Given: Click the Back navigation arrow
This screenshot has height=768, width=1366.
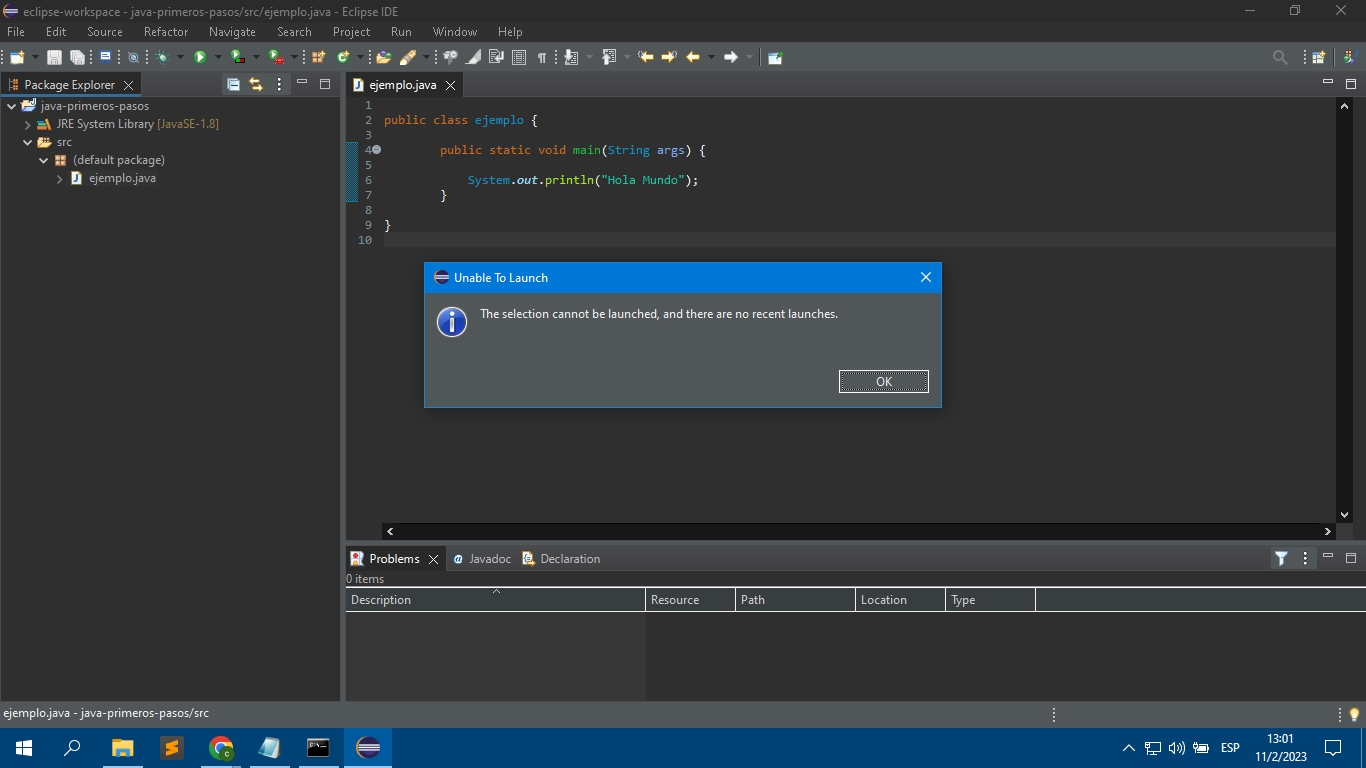Looking at the screenshot, I should (693, 57).
